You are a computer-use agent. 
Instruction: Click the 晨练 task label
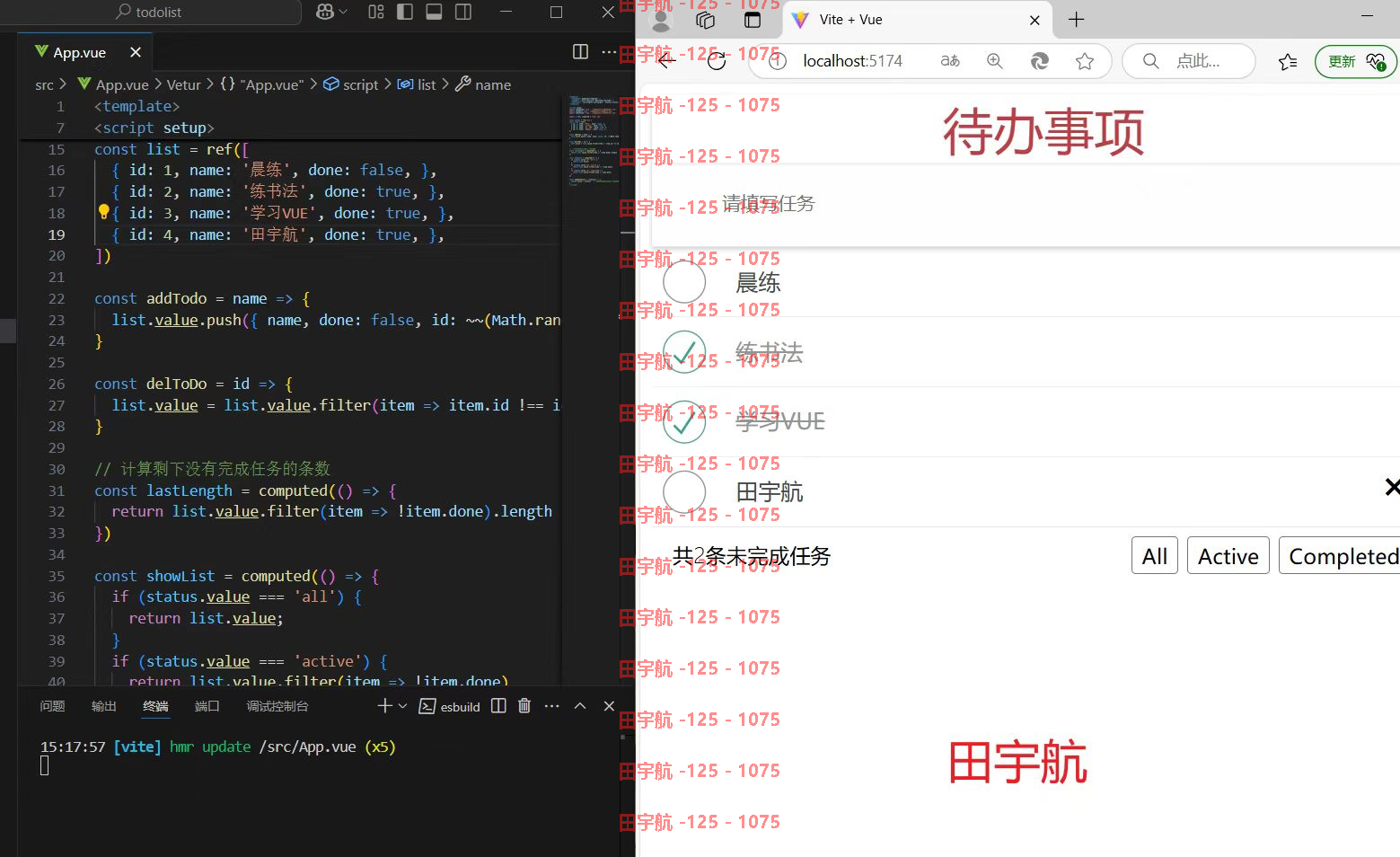tap(758, 283)
